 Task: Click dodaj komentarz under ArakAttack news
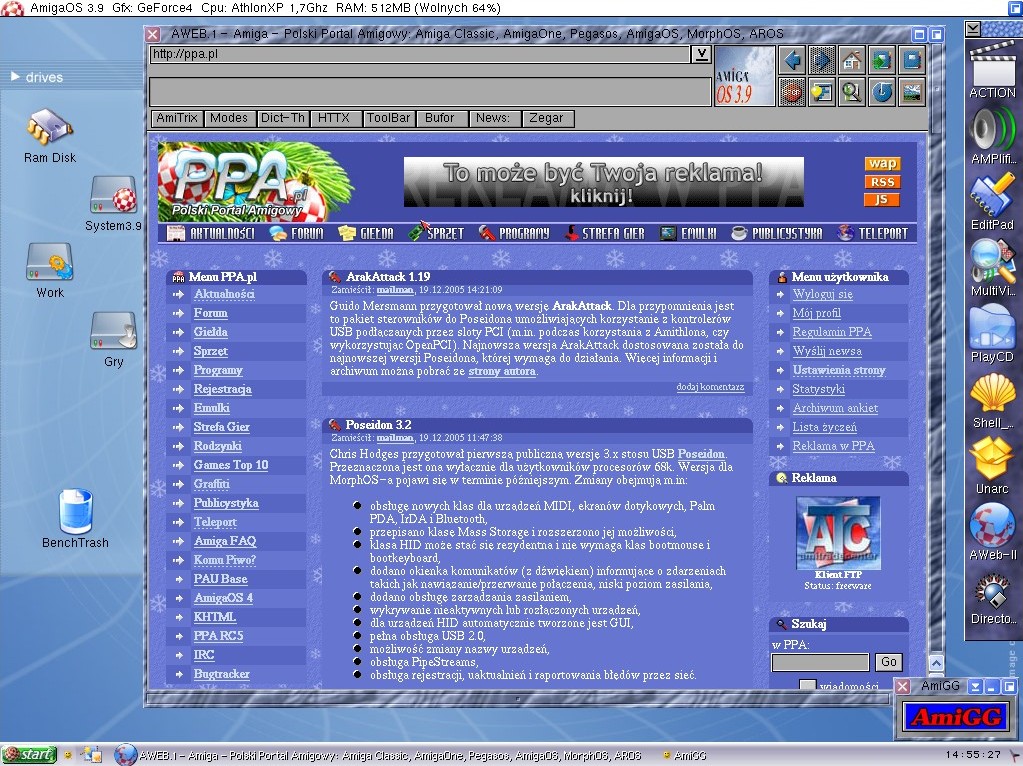pos(710,387)
